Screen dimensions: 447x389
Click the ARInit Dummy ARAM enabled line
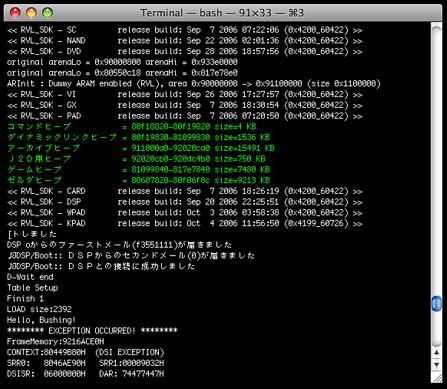coord(194,84)
